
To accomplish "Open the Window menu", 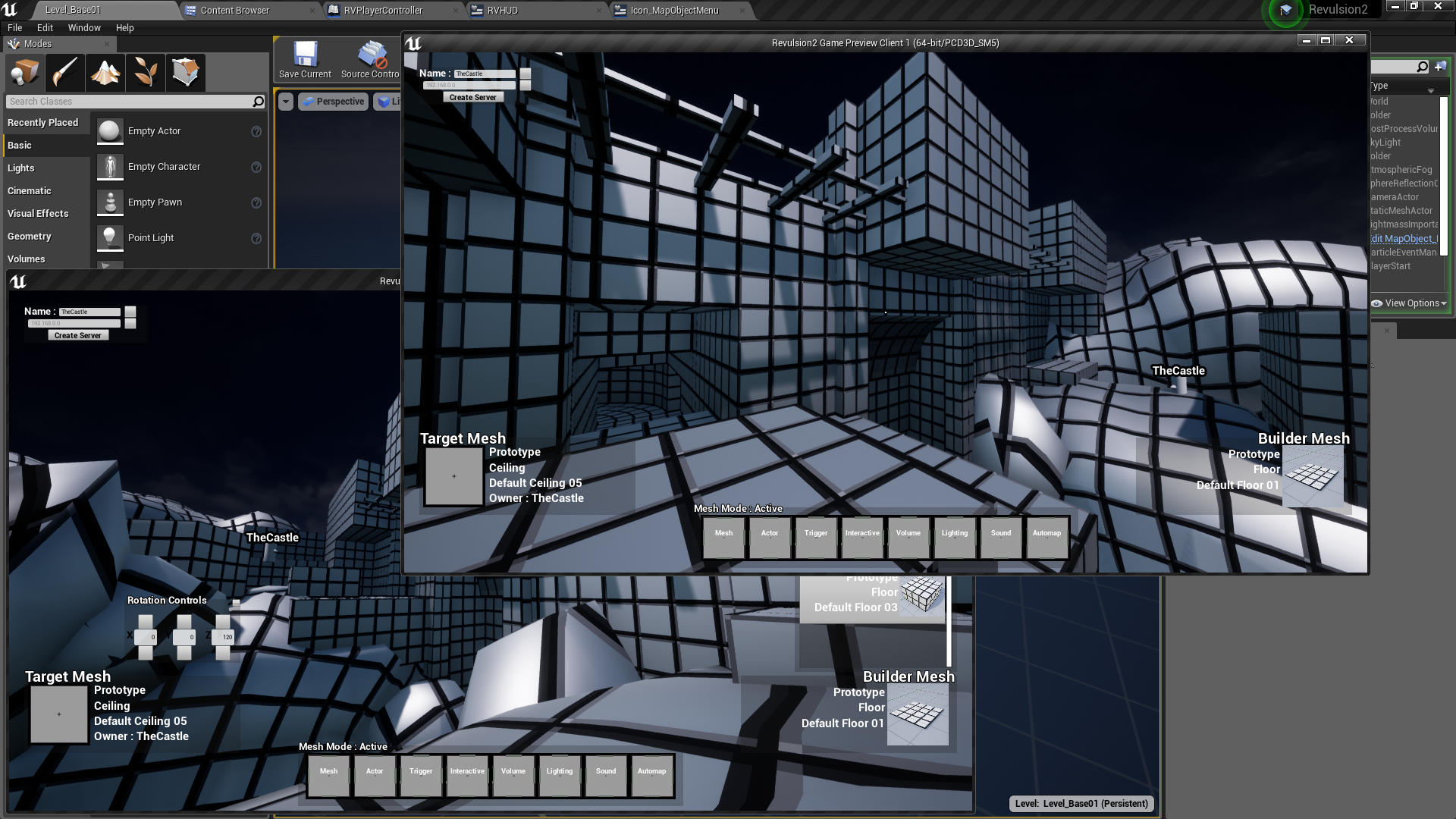I will (x=83, y=28).
